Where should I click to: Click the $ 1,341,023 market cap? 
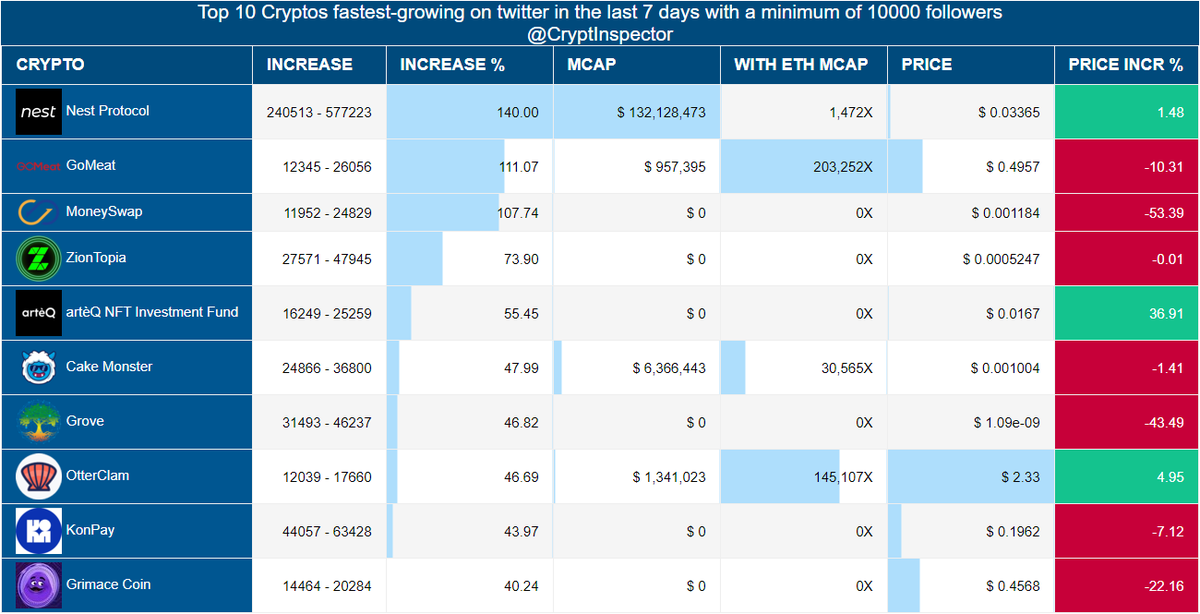click(637, 477)
